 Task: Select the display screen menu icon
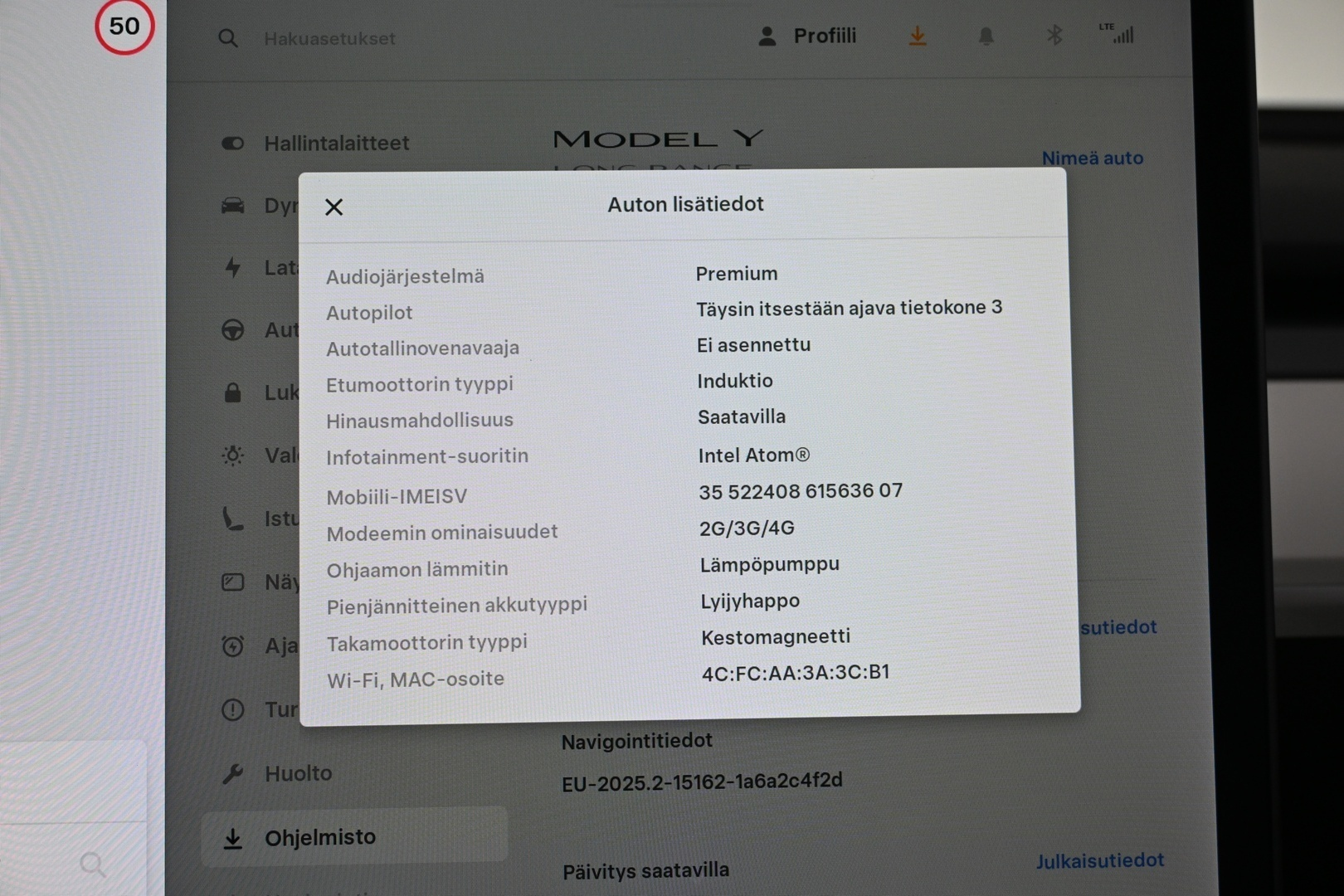233,582
